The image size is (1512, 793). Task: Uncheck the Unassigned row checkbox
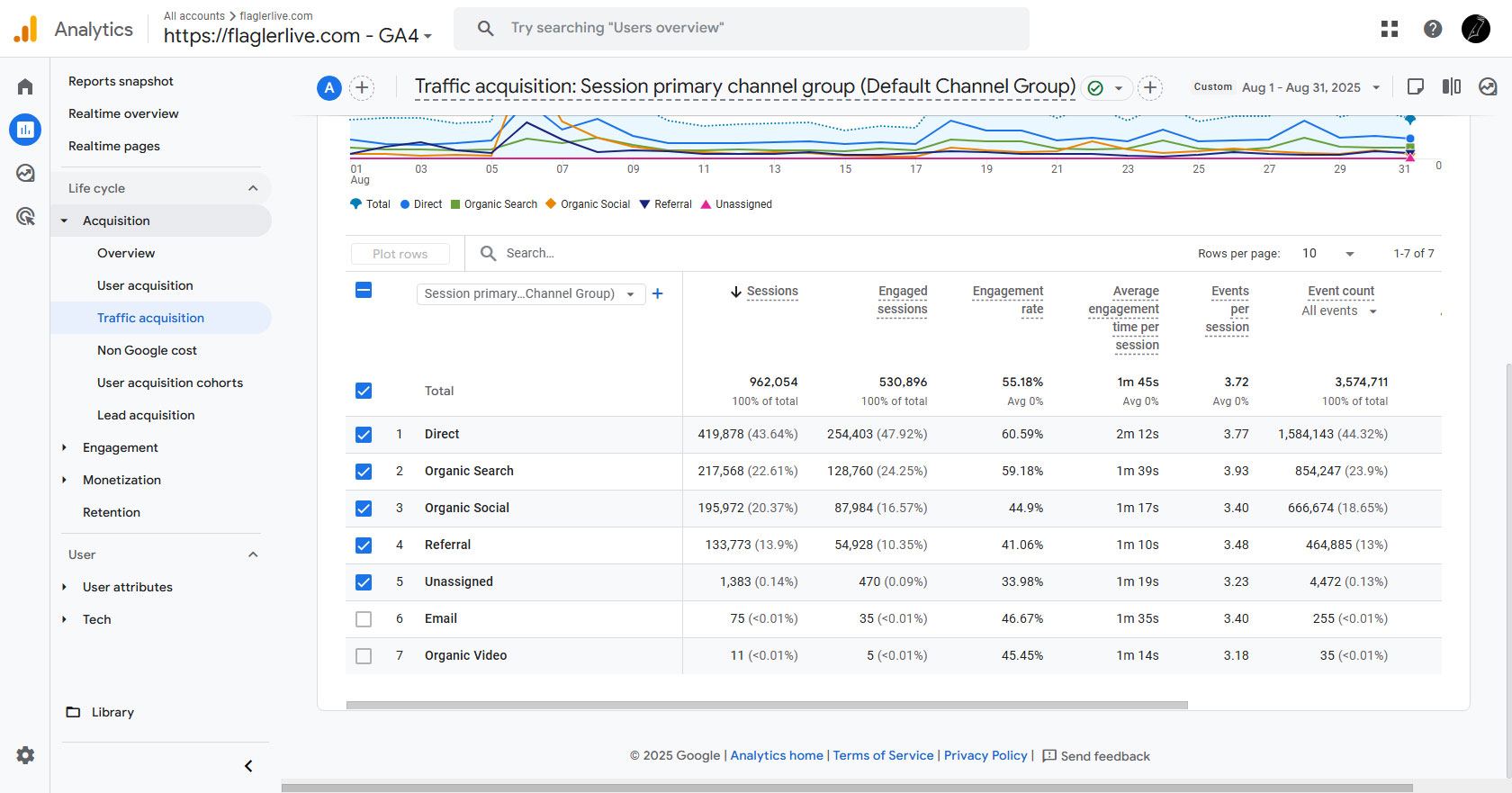pos(364,582)
